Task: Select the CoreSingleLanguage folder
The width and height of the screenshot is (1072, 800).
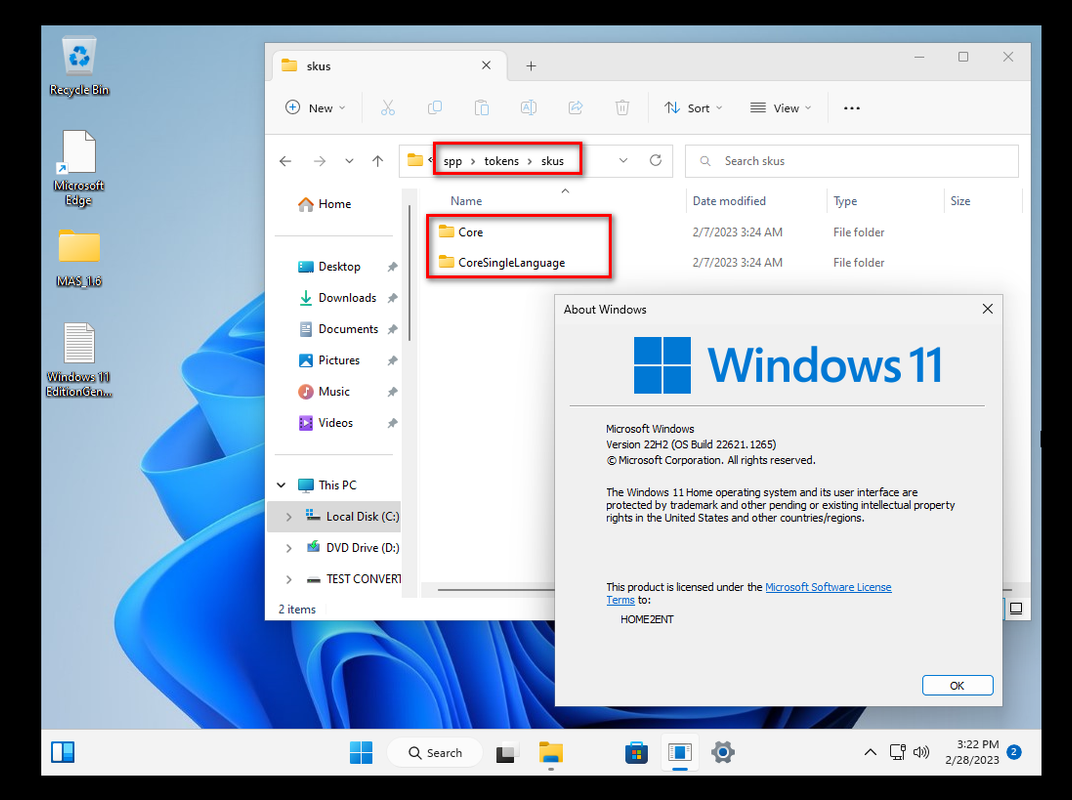Action: click(511, 263)
